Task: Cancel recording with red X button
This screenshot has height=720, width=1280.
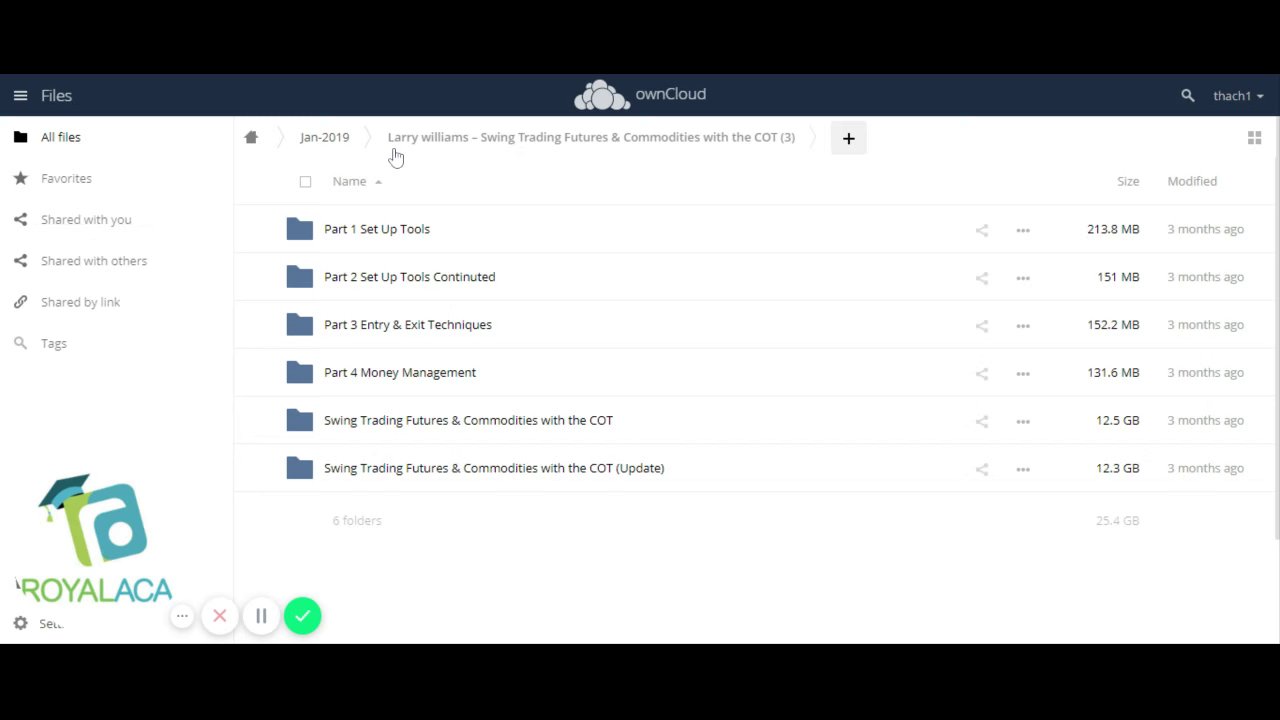Action: pyautogui.click(x=220, y=616)
